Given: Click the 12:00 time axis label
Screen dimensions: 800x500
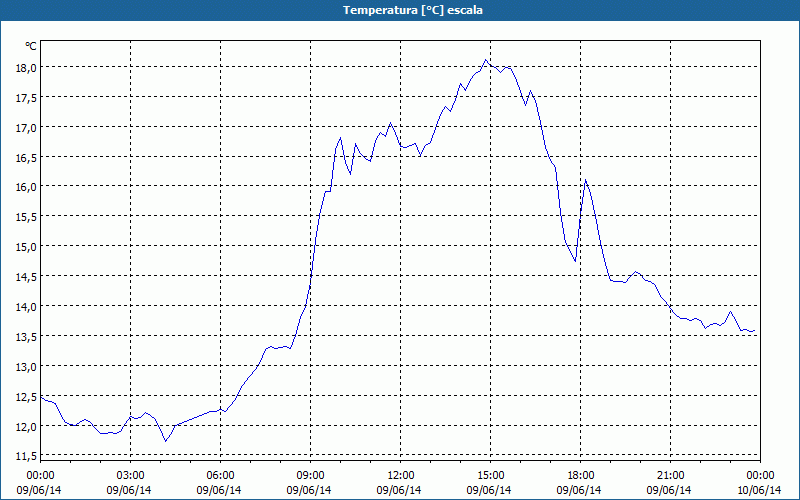Looking at the screenshot, I should [401, 476].
